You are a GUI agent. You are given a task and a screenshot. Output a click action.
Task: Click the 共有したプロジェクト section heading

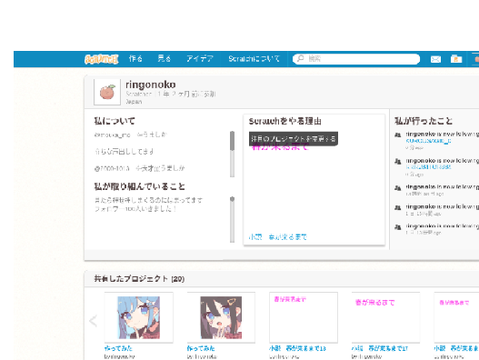[x=139, y=279]
